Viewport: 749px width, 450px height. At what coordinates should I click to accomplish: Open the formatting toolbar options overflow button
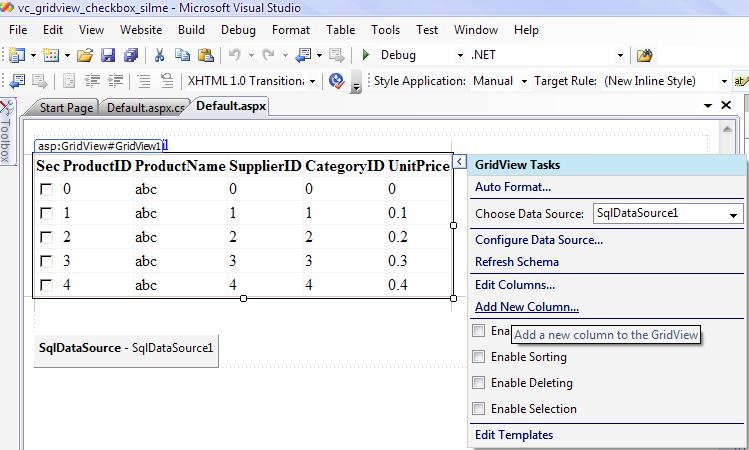356,82
